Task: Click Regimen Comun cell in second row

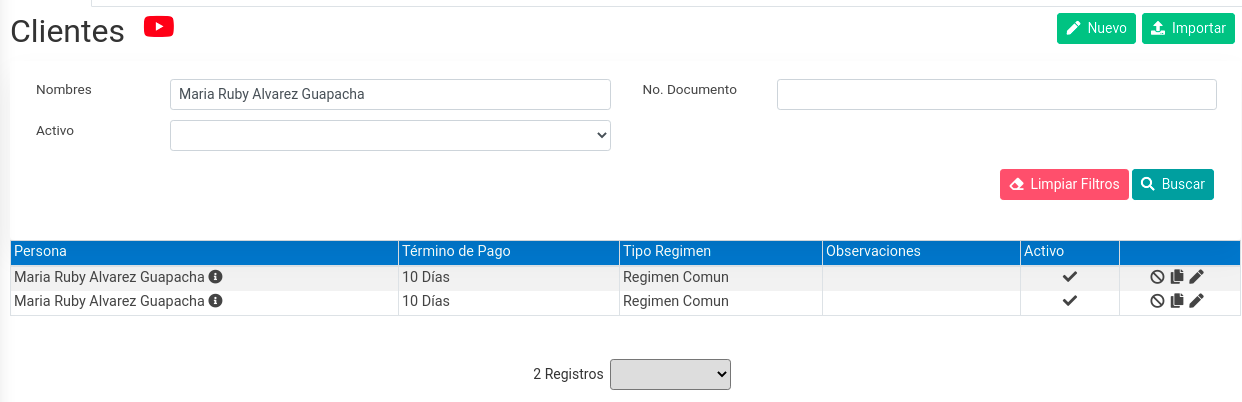Action: click(720, 301)
